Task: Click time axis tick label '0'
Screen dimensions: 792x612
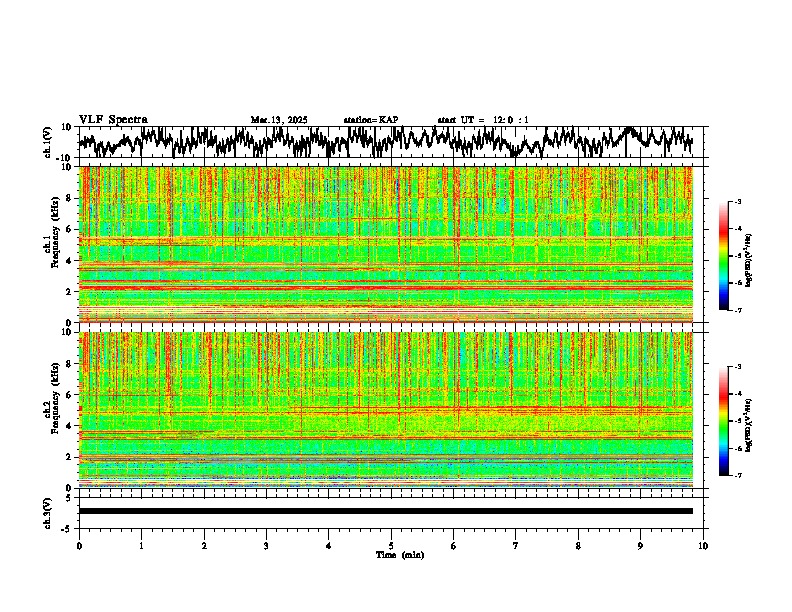Action: click(79, 546)
